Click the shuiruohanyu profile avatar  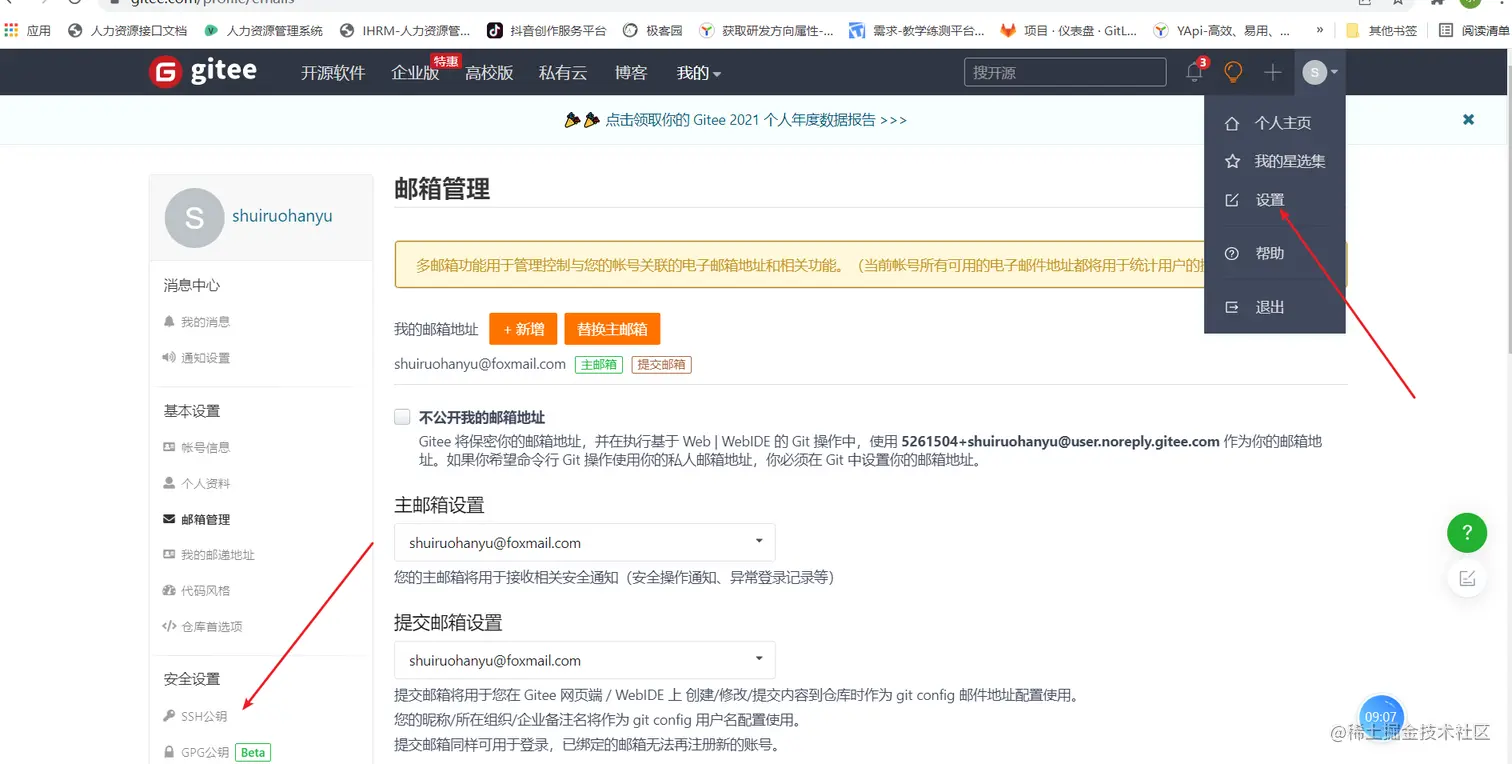point(194,218)
